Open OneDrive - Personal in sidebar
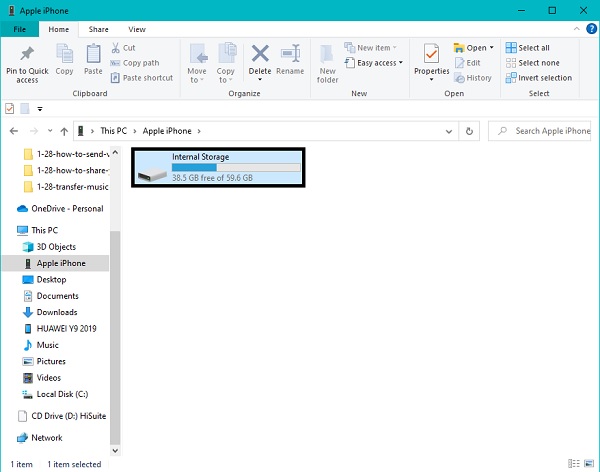The image size is (600, 472). pos(60,209)
